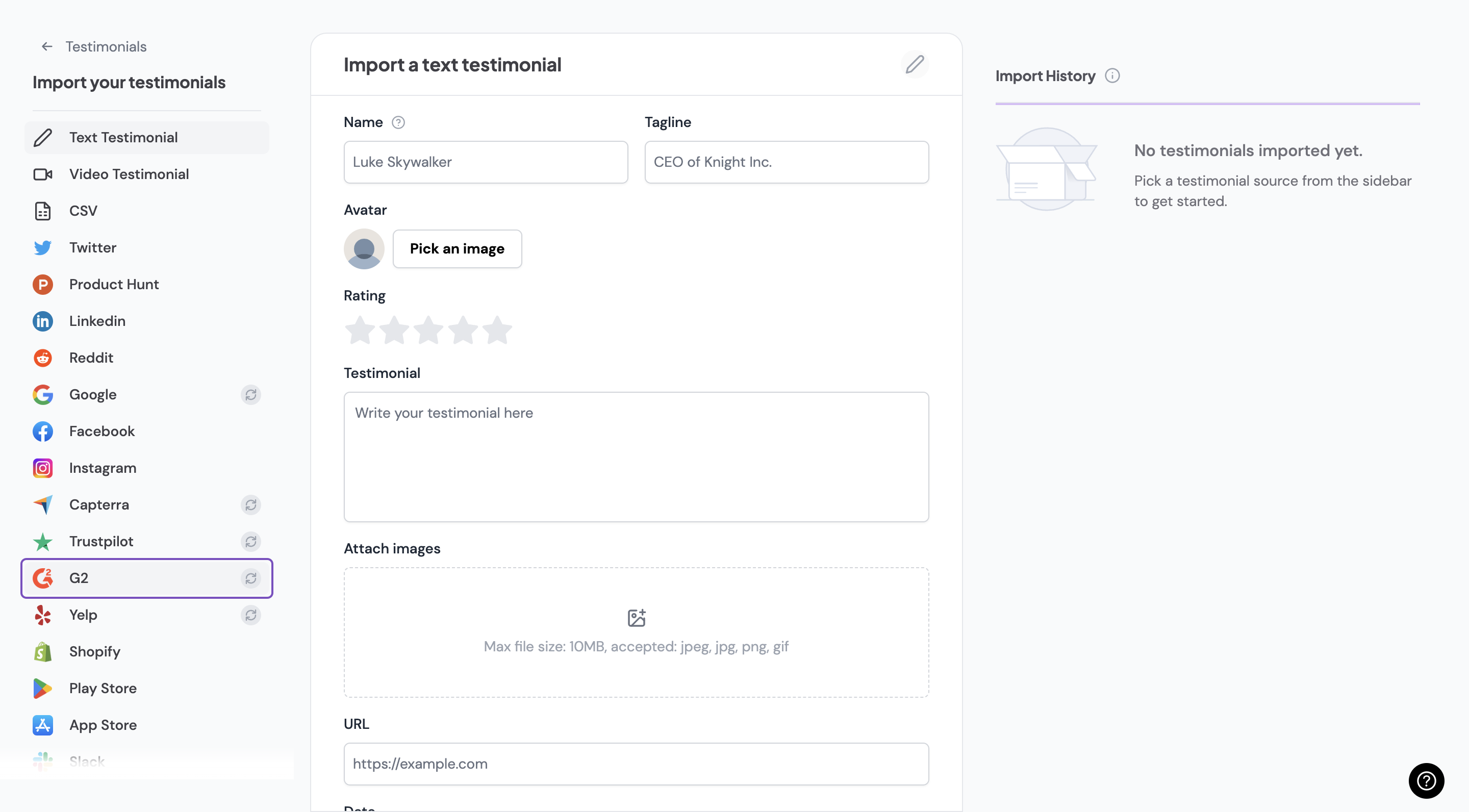Click the Product Hunt logo icon
The width and height of the screenshot is (1469, 812).
(43, 284)
